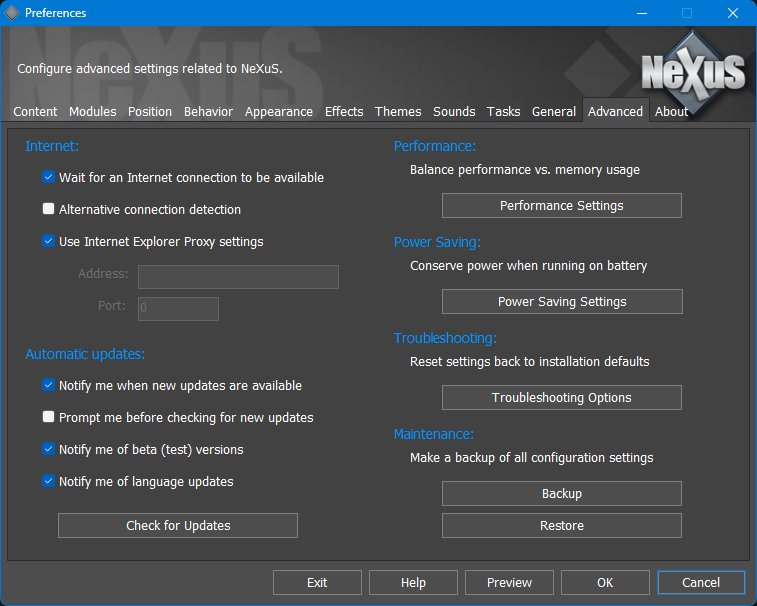Click the 'Internet:' section heading
The width and height of the screenshot is (757, 606).
coord(52,146)
